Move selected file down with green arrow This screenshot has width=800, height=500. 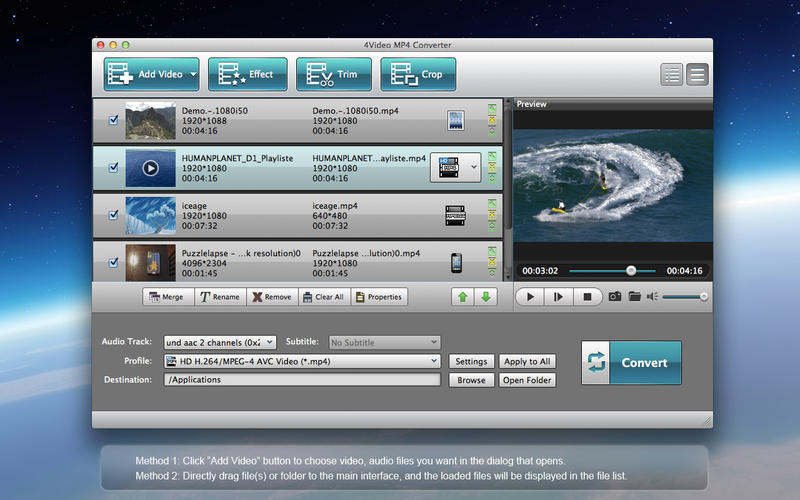[x=485, y=296]
